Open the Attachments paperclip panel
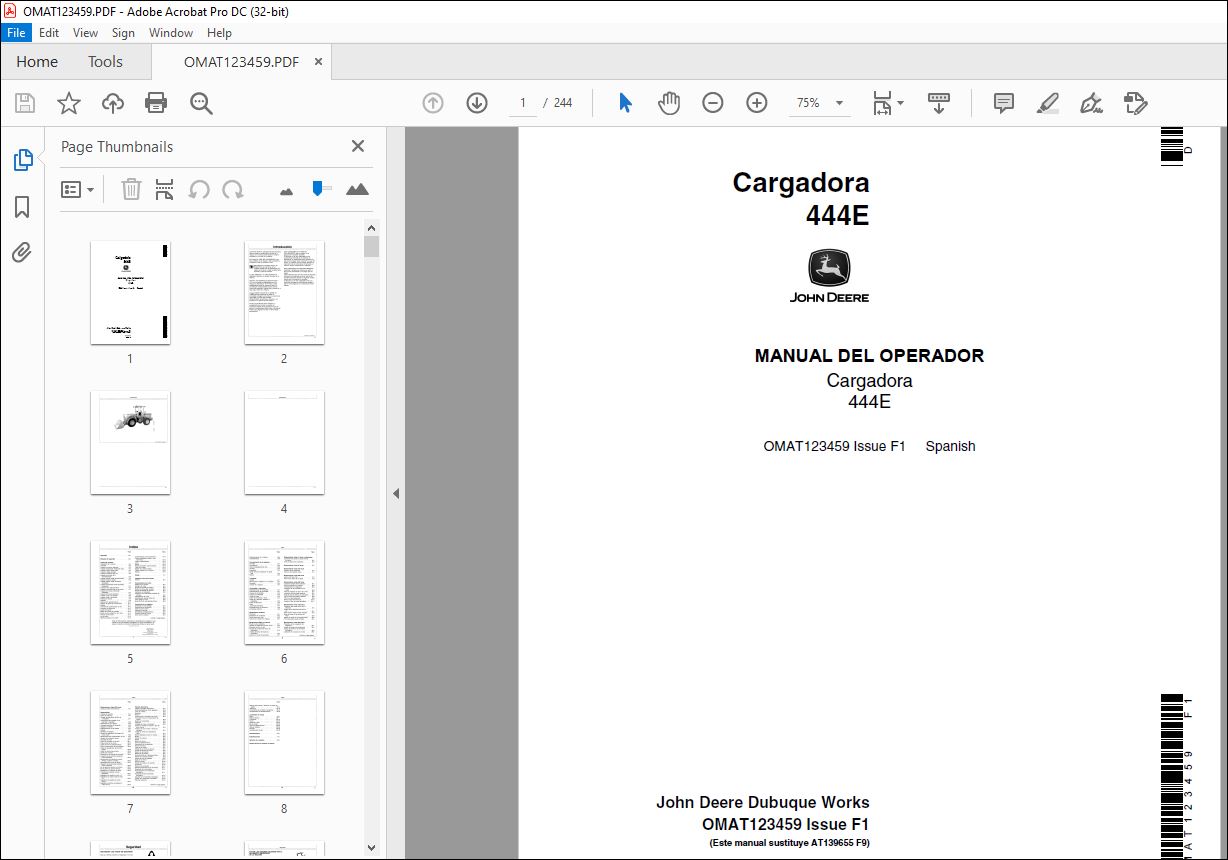1228x860 pixels. 22,253
